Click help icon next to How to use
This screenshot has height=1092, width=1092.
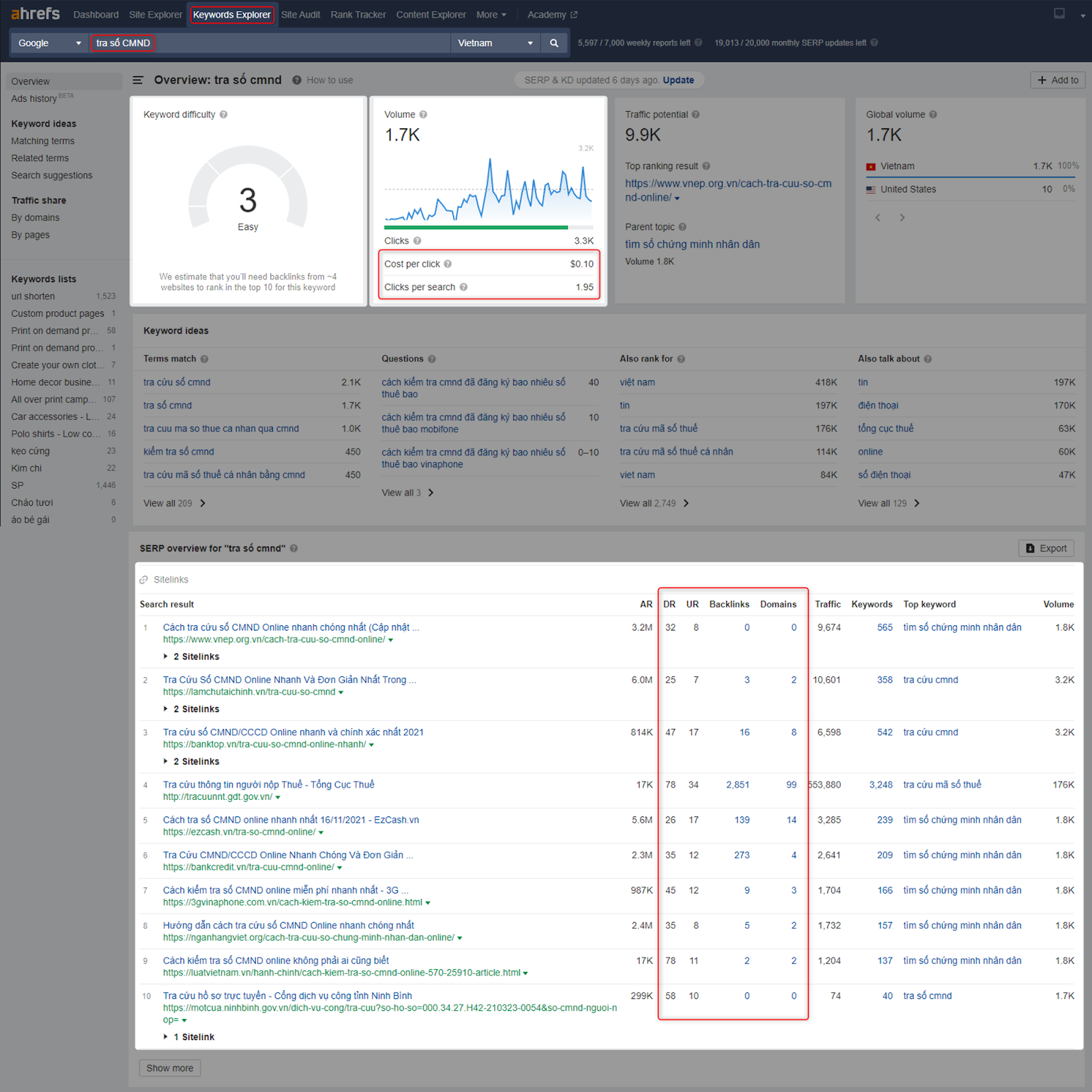point(297,80)
